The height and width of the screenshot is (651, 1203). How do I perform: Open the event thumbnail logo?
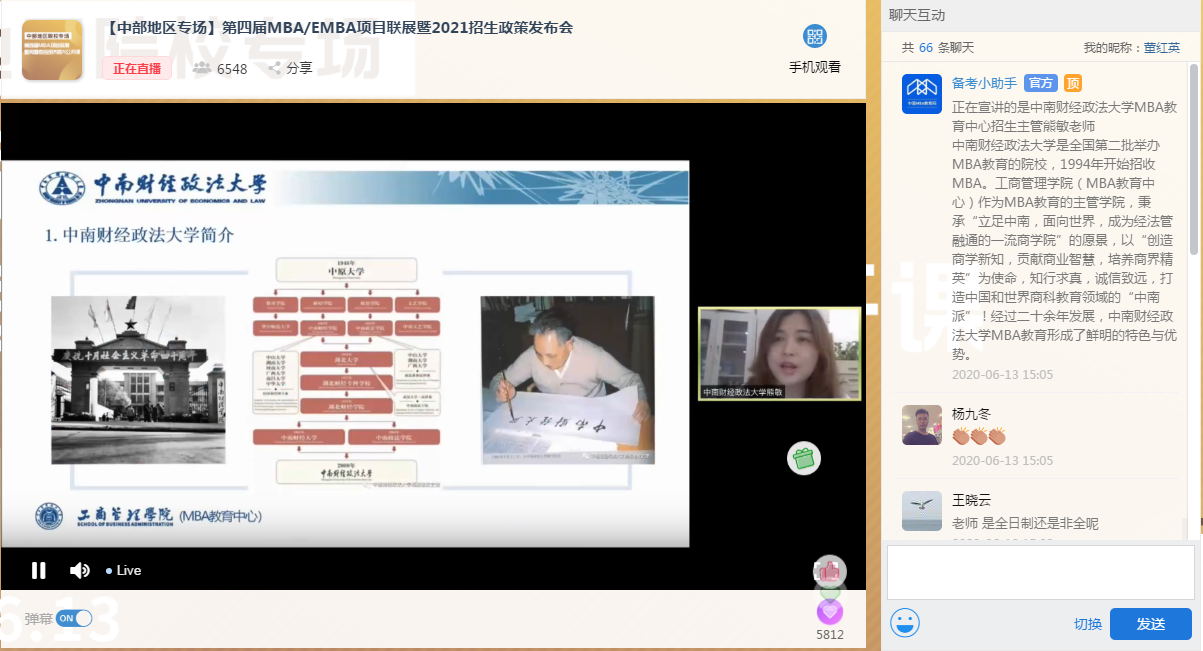[52, 50]
